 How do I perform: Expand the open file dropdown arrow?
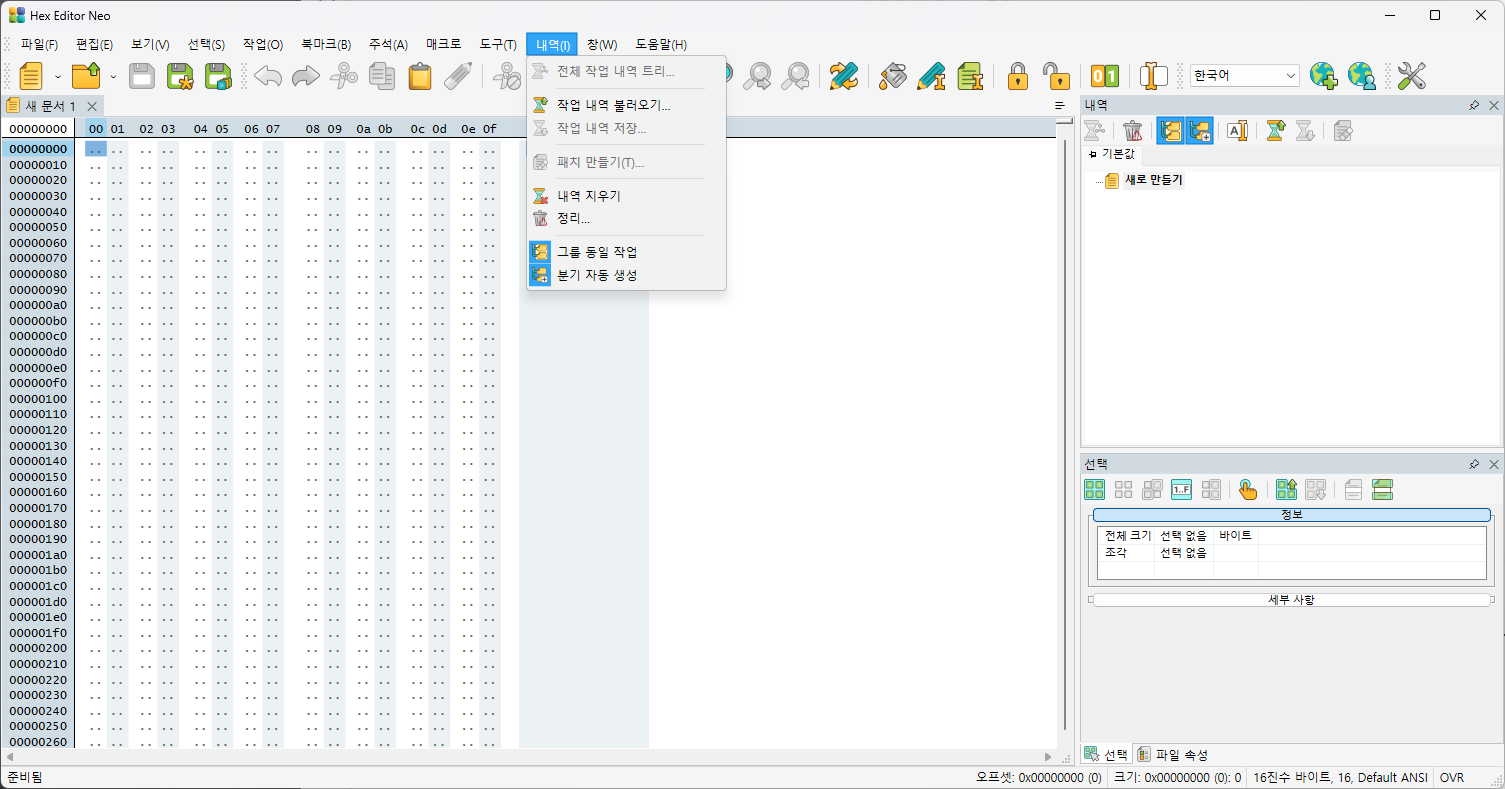coord(113,76)
